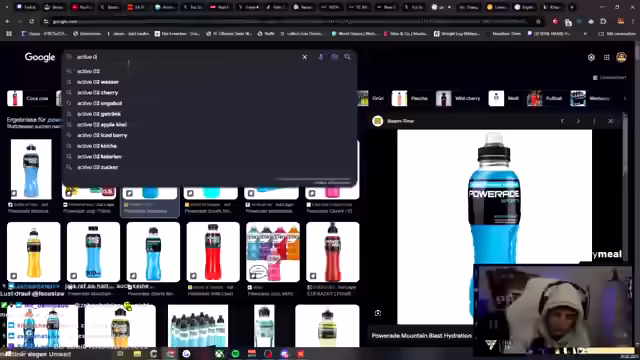Click in the search field showing 'active o'
Screen dimensions: 640x360
pos(186,57)
